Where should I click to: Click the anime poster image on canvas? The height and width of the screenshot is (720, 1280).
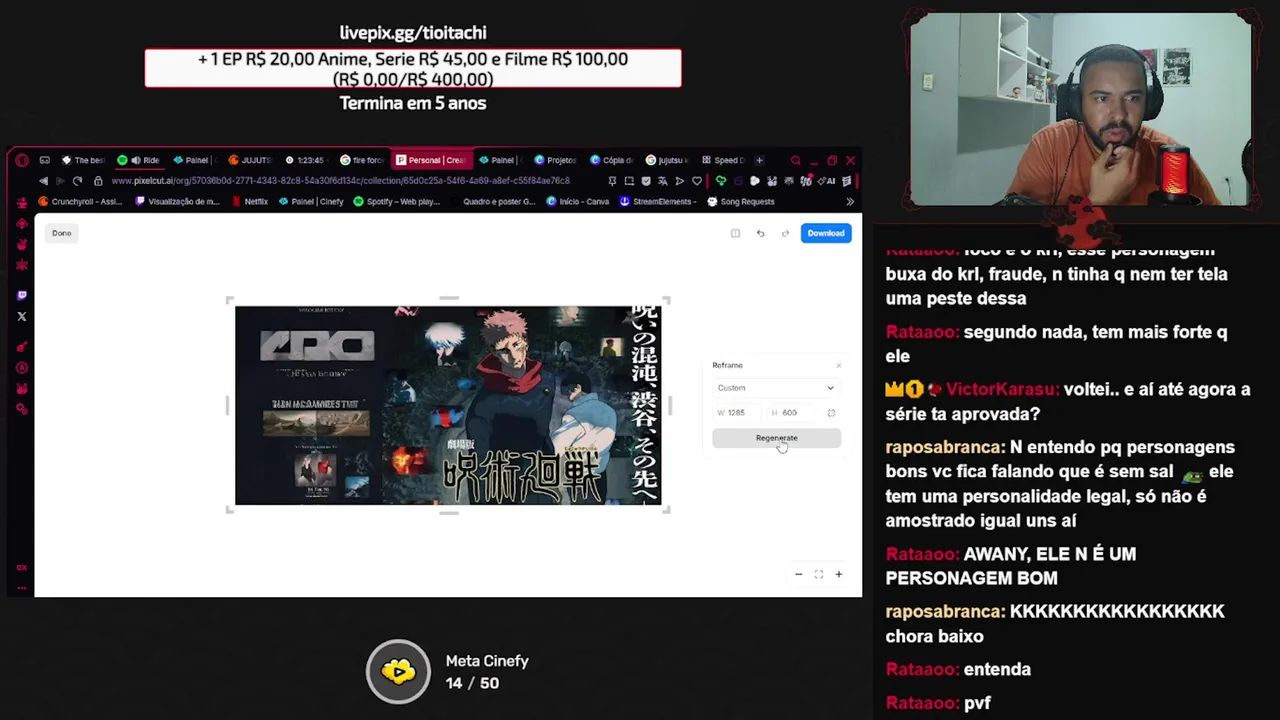click(448, 405)
